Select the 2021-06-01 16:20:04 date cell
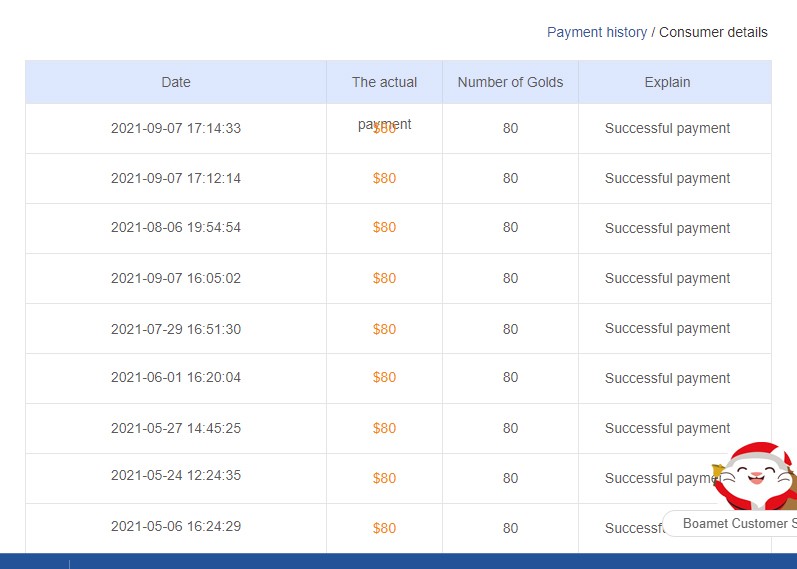Screen dimensions: 797x569 tap(176, 378)
